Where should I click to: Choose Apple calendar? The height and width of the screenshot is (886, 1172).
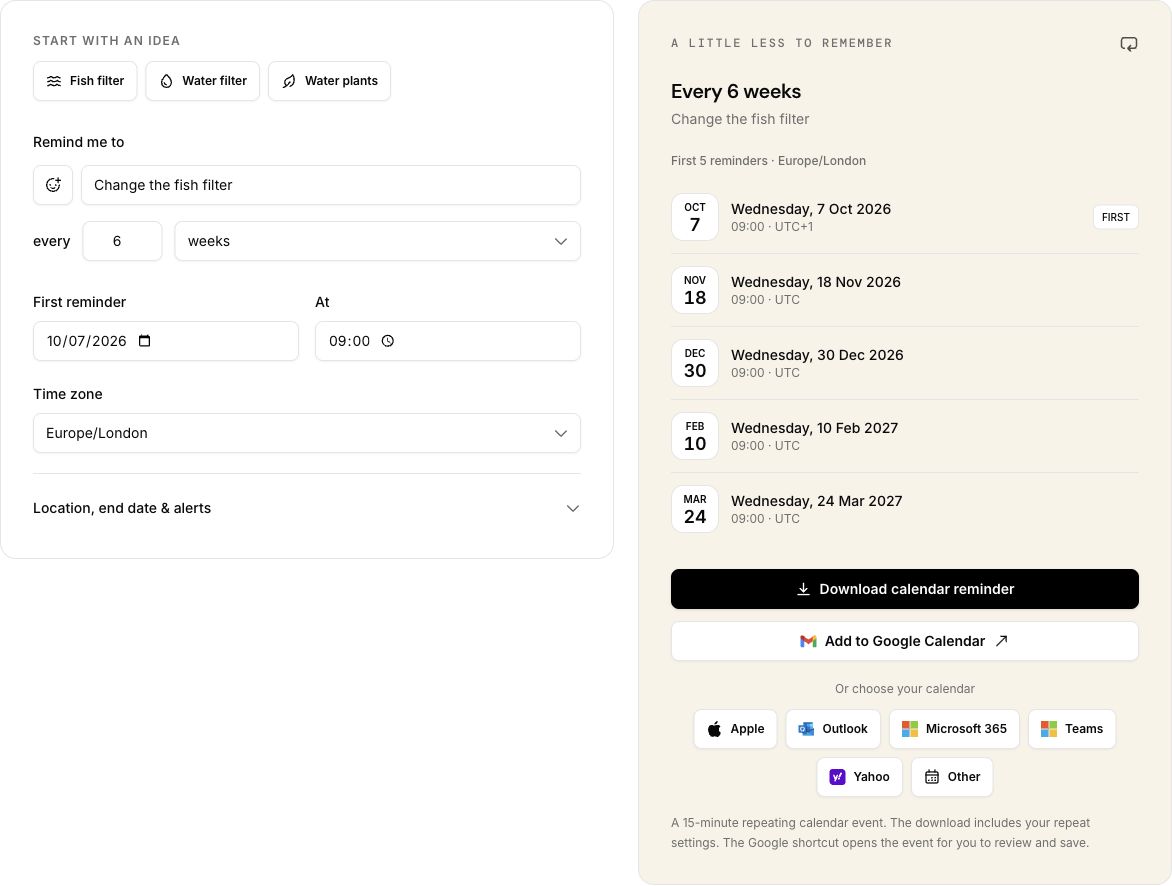(735, 729)
